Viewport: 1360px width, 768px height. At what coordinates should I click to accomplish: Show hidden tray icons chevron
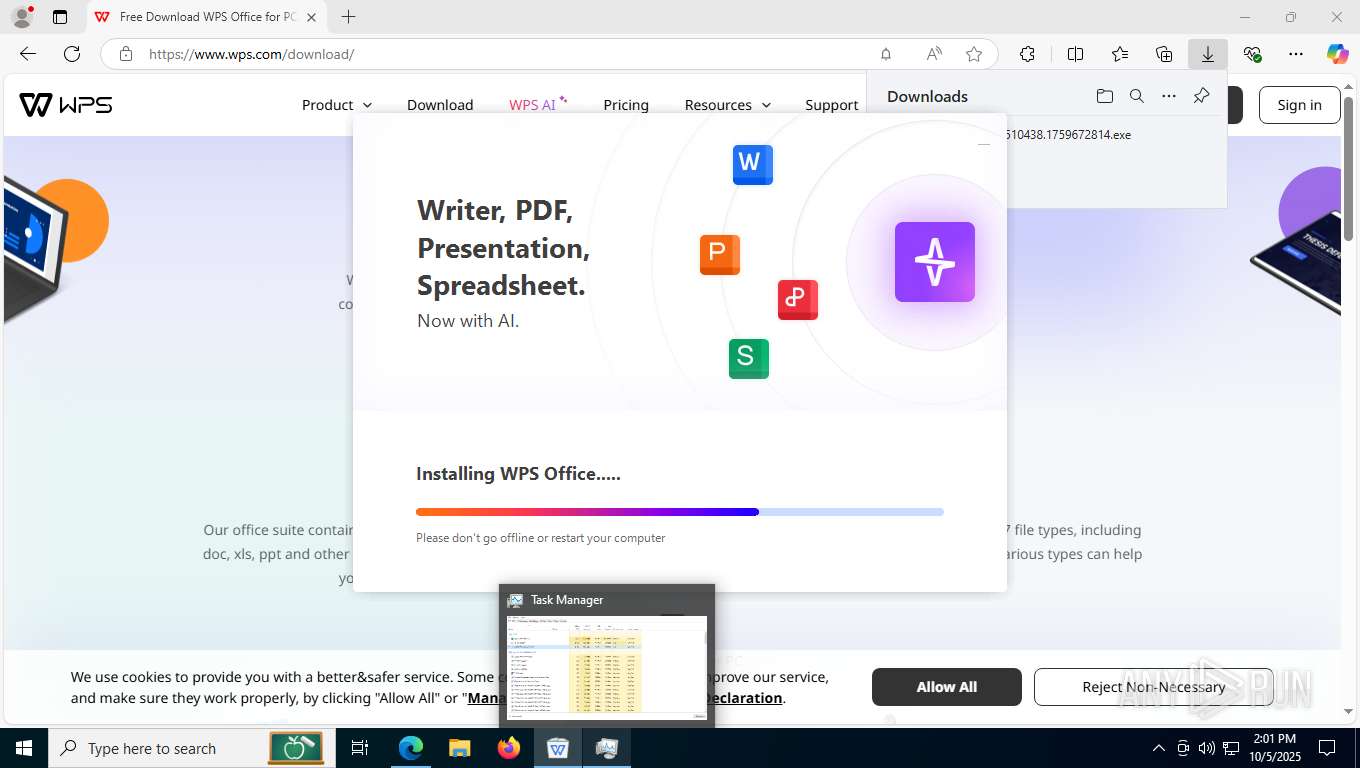pyautogui.click(x=1159, y=748)
